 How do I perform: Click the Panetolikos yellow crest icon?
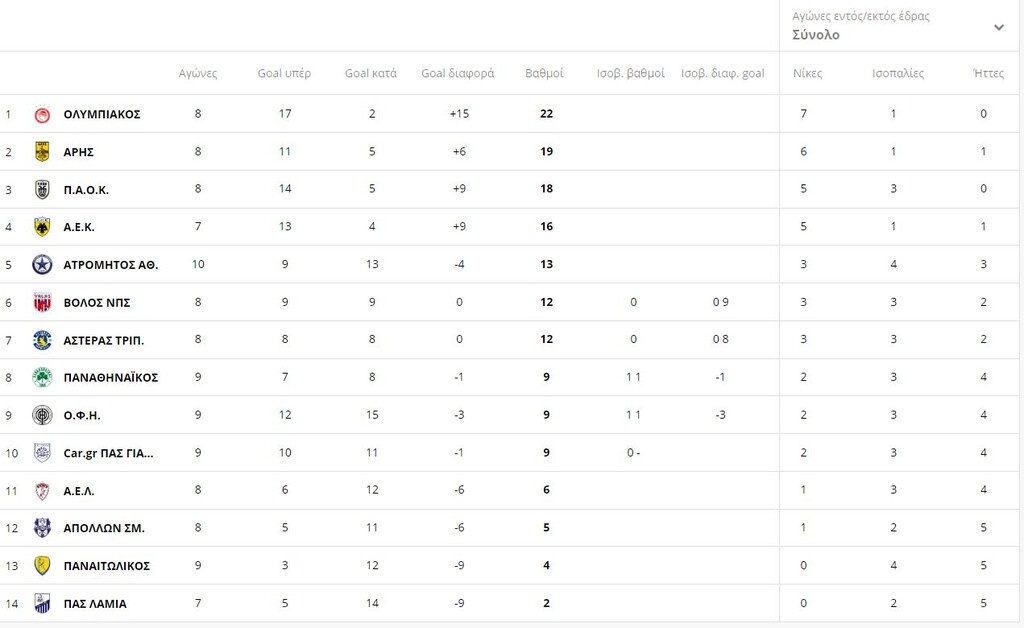pos(42,566)
